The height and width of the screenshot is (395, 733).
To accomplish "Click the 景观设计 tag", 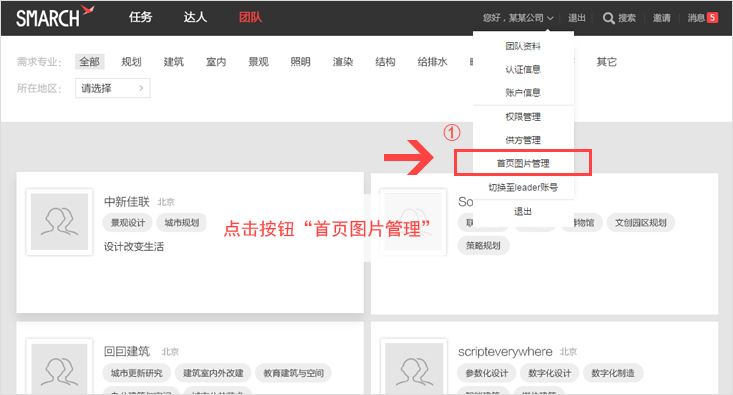I will point(128,223).
